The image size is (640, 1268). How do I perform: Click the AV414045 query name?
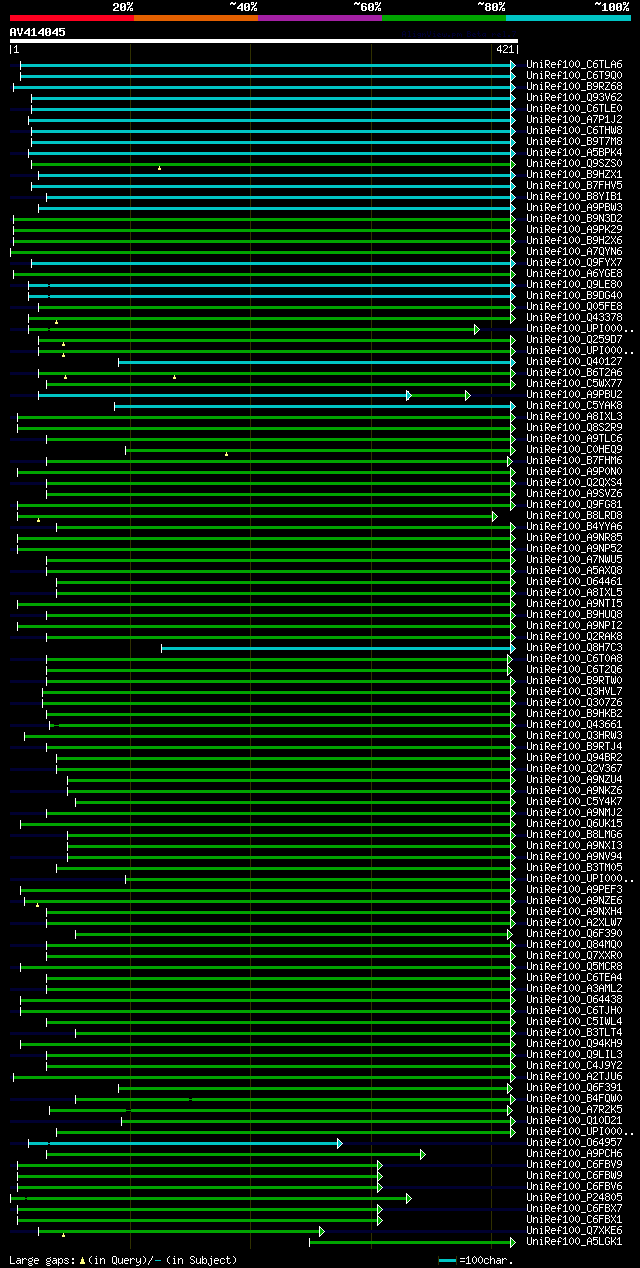click(38, 32)
